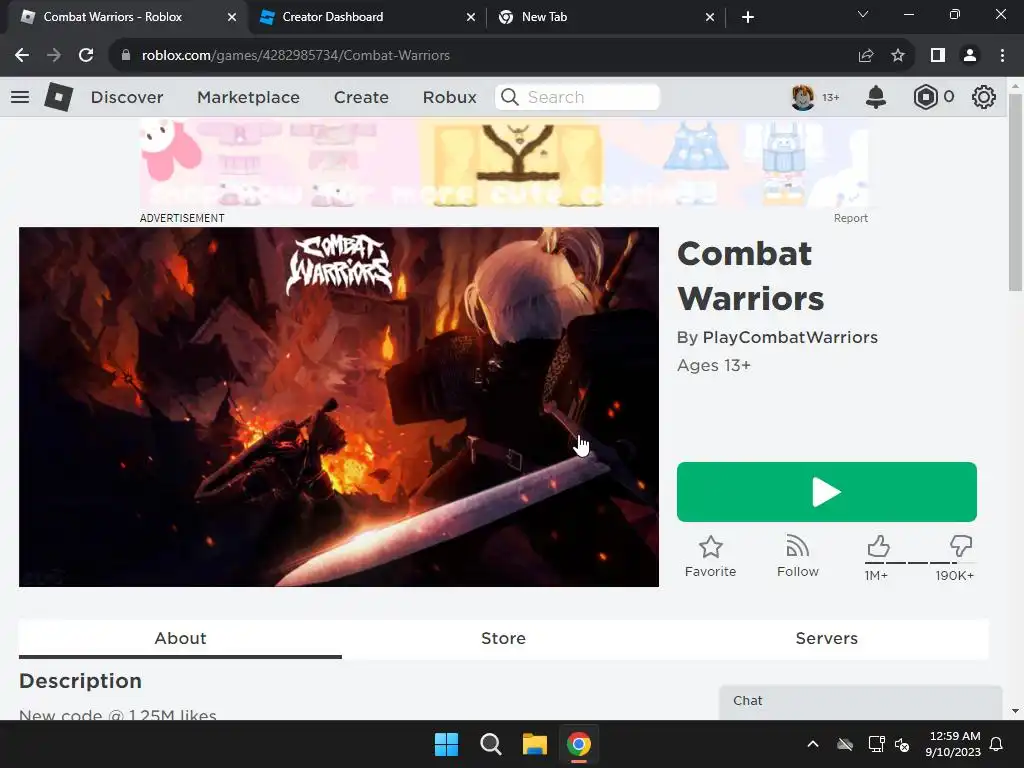The width and height of the screenshot is (1024, 768).
Task: Click the Ages 13+ text
Action: [714, 365]
